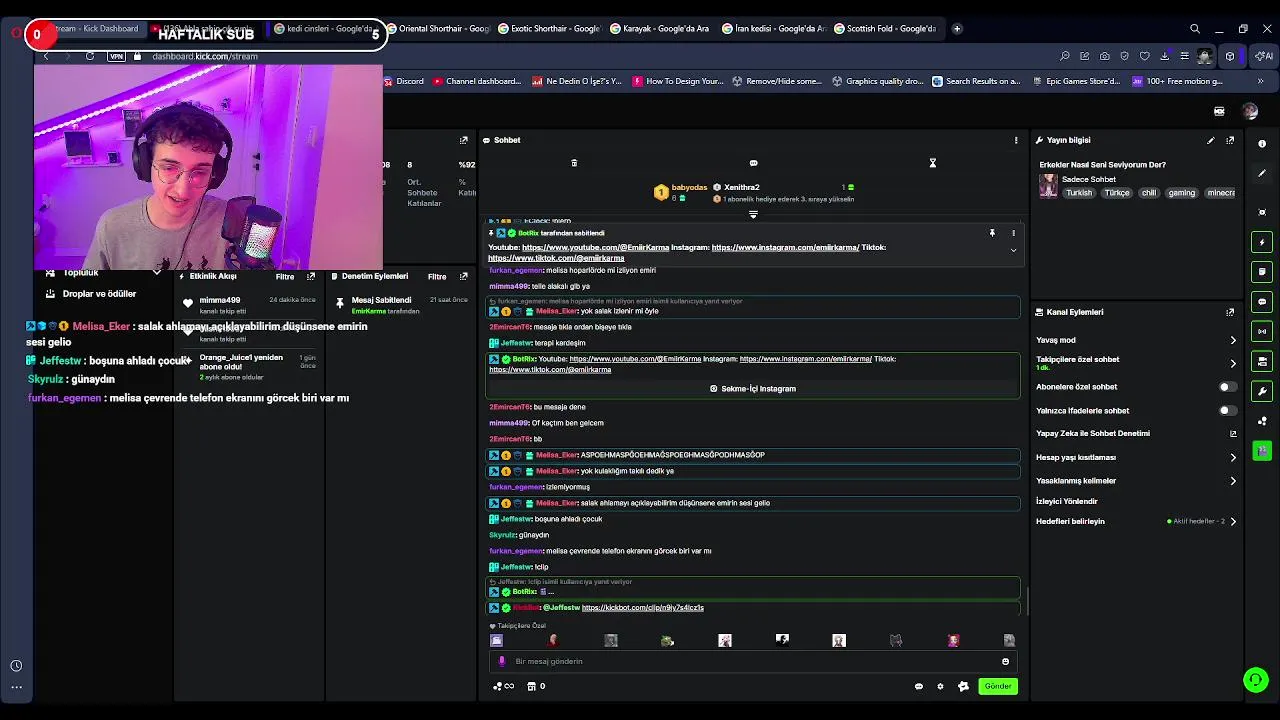
Task: Collapse the Topluluk sidebar section
Action: [156, 272]
